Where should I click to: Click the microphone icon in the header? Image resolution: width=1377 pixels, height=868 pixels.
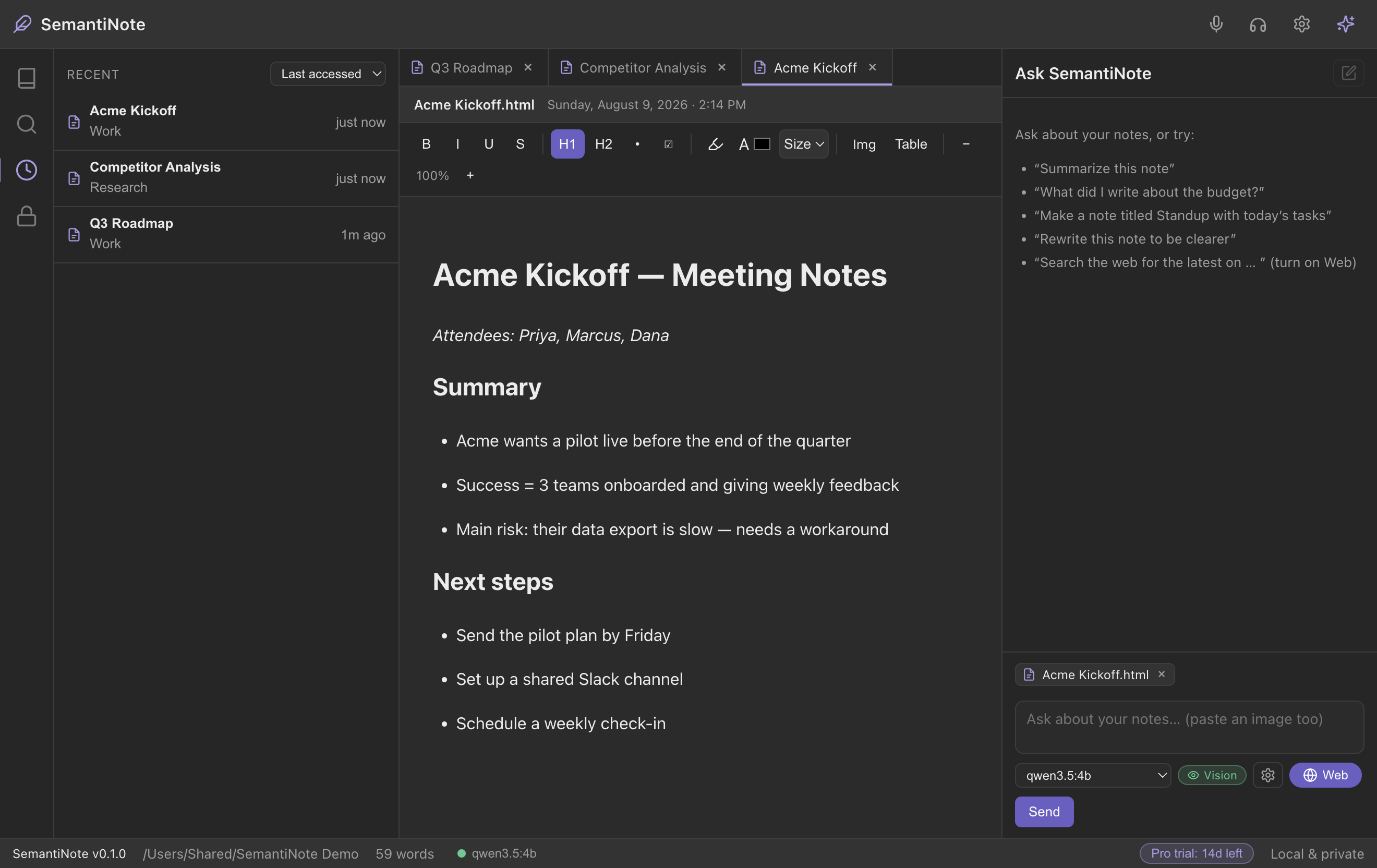[1216, 24]
